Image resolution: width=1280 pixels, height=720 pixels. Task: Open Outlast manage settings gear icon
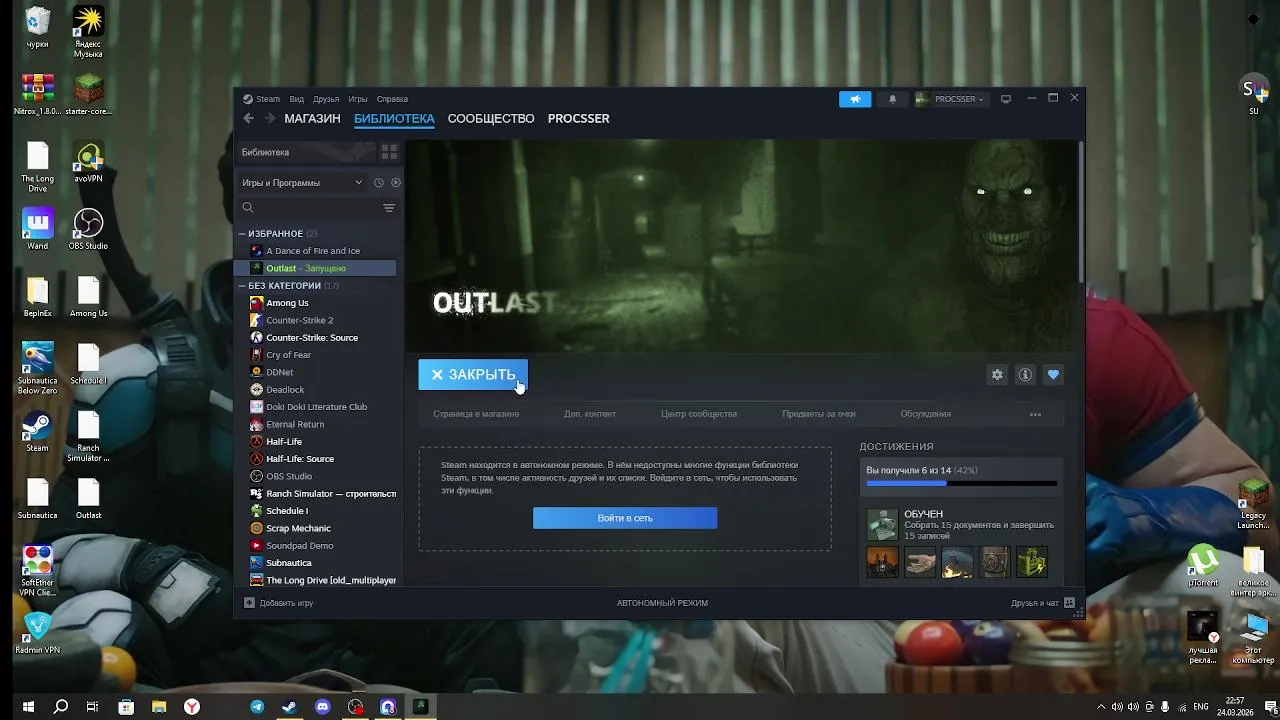coord(997,374)
